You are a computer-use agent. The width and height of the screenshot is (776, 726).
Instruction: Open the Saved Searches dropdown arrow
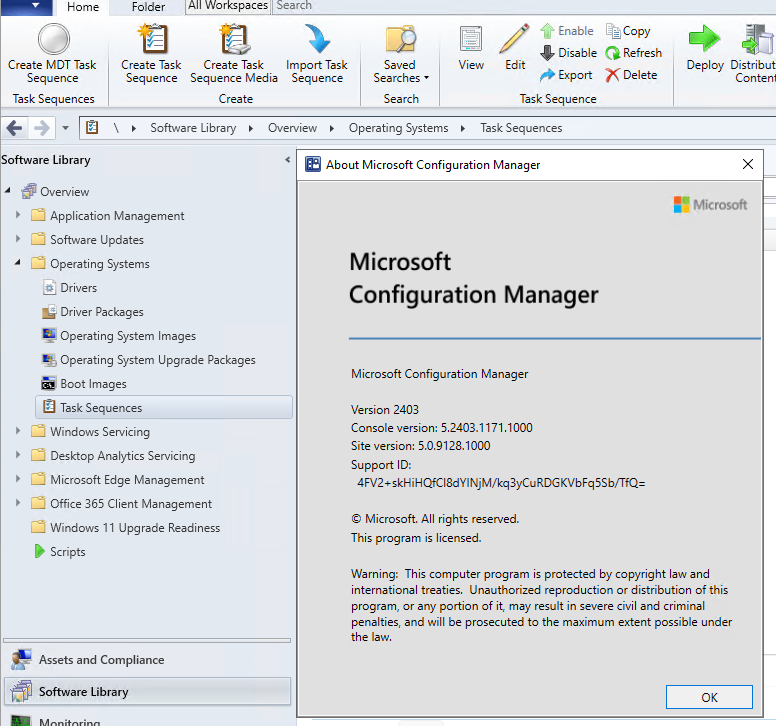[x=427, y=78]
